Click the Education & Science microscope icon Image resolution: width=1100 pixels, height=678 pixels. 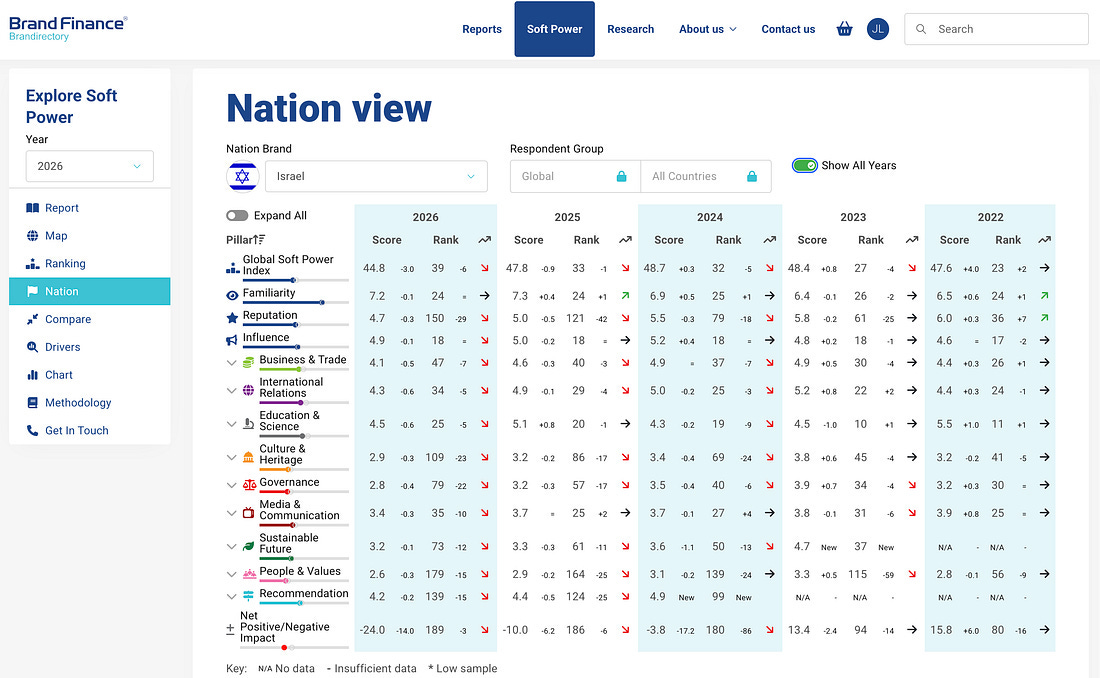click(248, 424)
